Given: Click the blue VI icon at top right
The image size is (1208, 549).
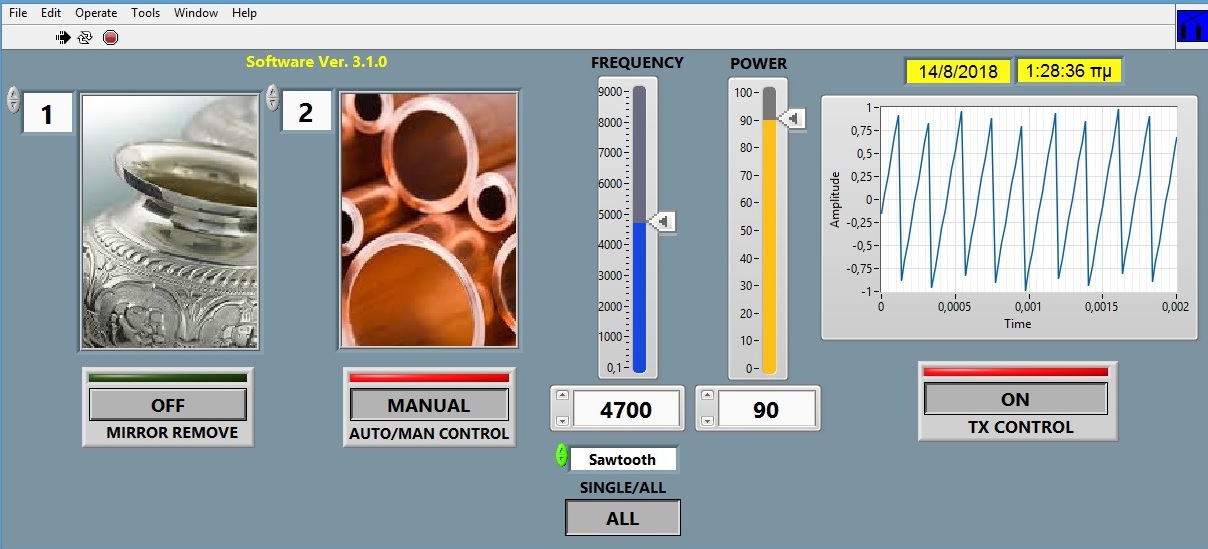Looking at the screenshot, I should click(1191, 27).
